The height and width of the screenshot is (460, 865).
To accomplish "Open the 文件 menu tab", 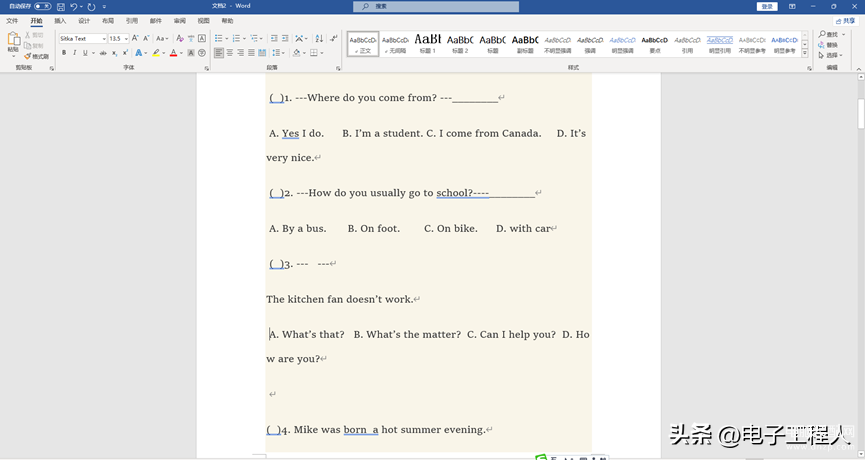I will pyautogui.click(x=12, y=21).
